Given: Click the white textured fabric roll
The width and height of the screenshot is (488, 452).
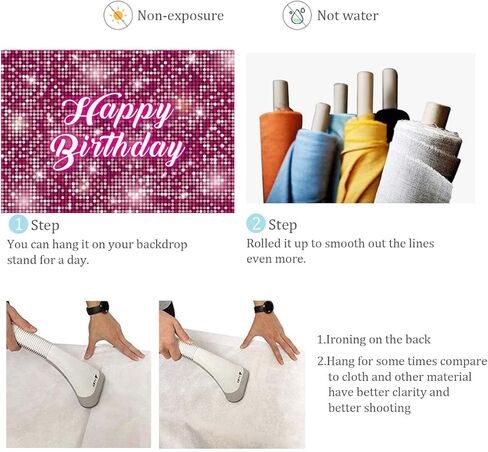Looking at the screenshot, I should [x=420, y=162].
